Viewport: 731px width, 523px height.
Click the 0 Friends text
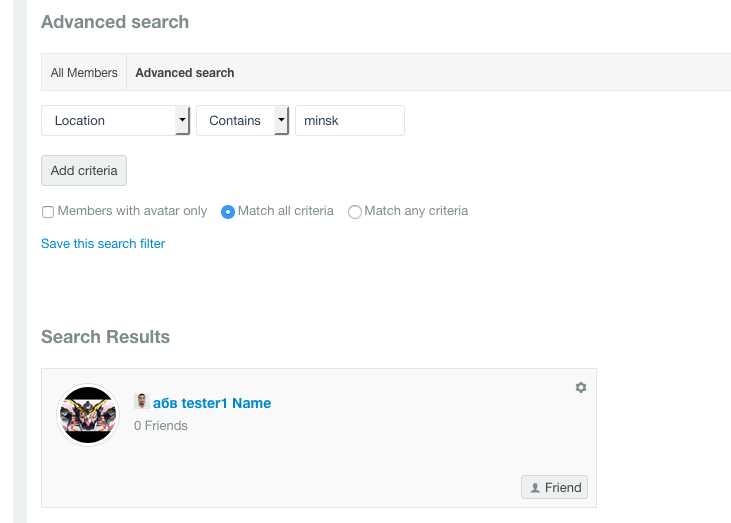point(161,426)
